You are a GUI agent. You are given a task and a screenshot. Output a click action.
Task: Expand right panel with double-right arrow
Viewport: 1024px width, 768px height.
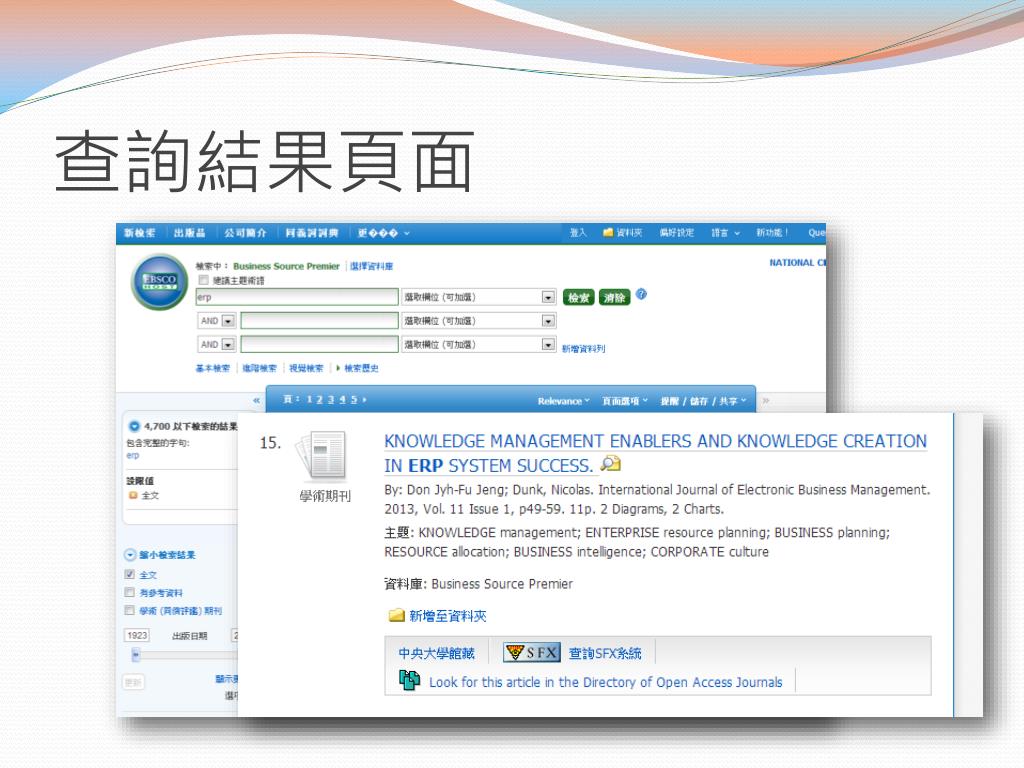click(766, 400)
